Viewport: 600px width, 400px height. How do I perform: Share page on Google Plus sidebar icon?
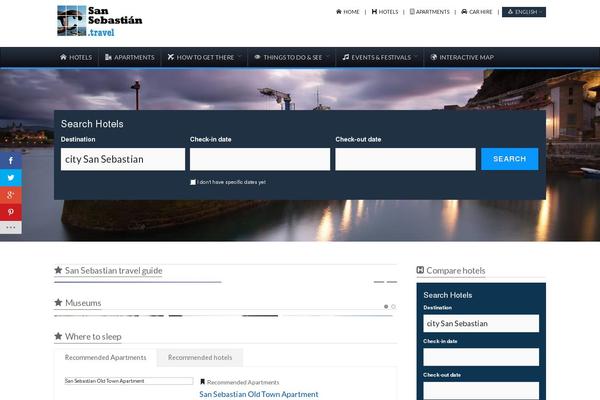(x=11, y=195)
